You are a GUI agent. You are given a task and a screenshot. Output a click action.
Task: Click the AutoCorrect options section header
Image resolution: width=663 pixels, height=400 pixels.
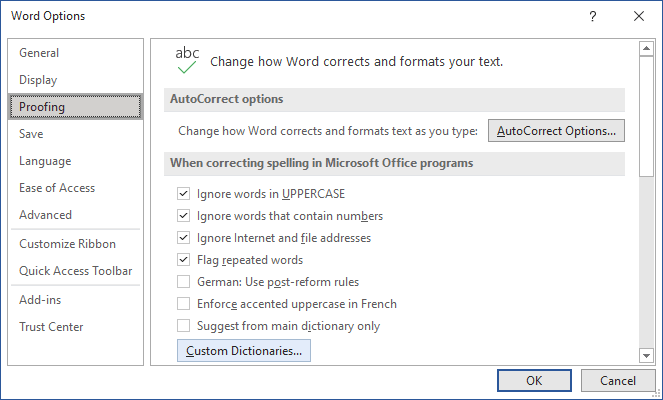click(394, 99)
